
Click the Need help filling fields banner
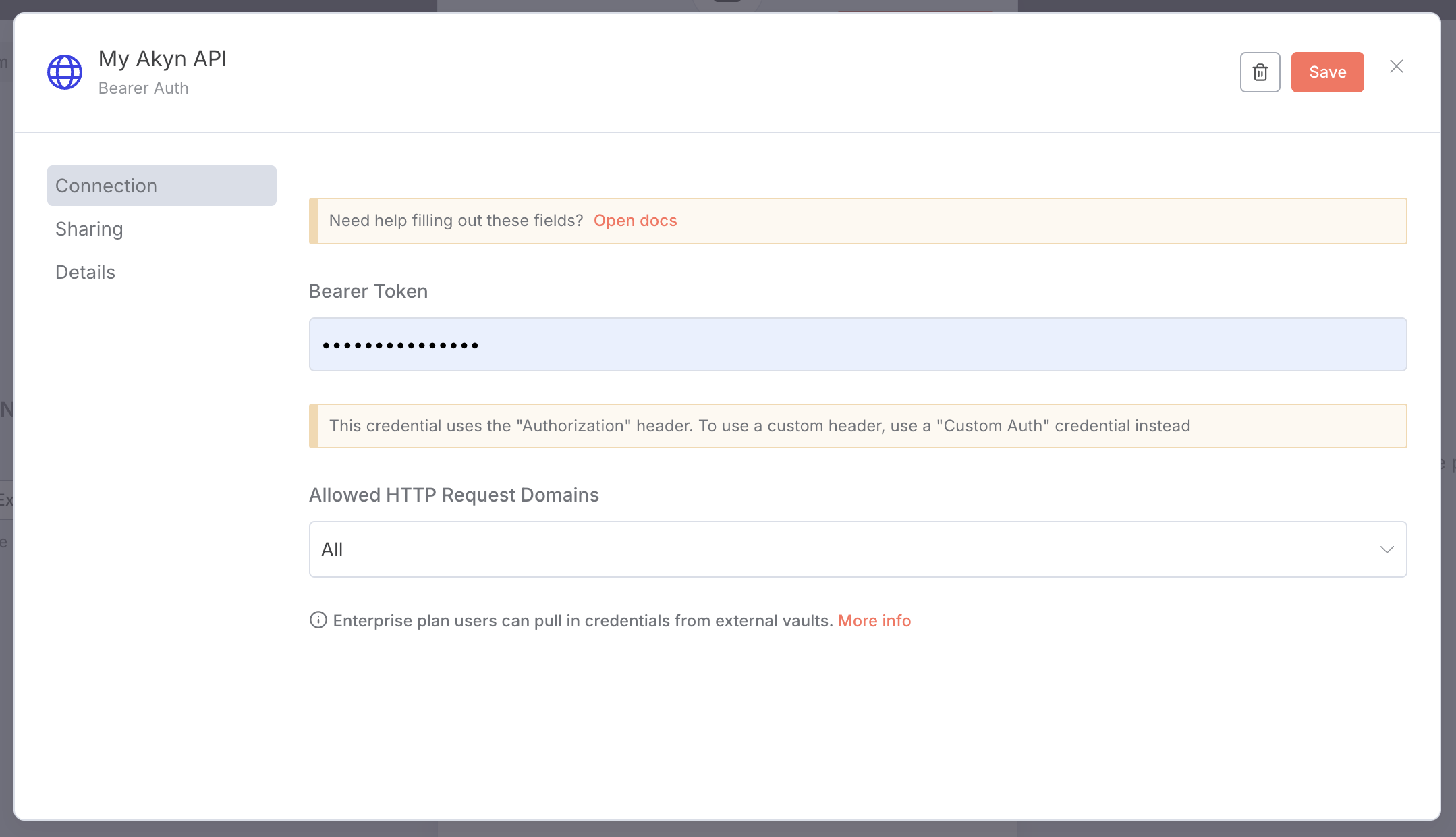[x=457, y=221]
